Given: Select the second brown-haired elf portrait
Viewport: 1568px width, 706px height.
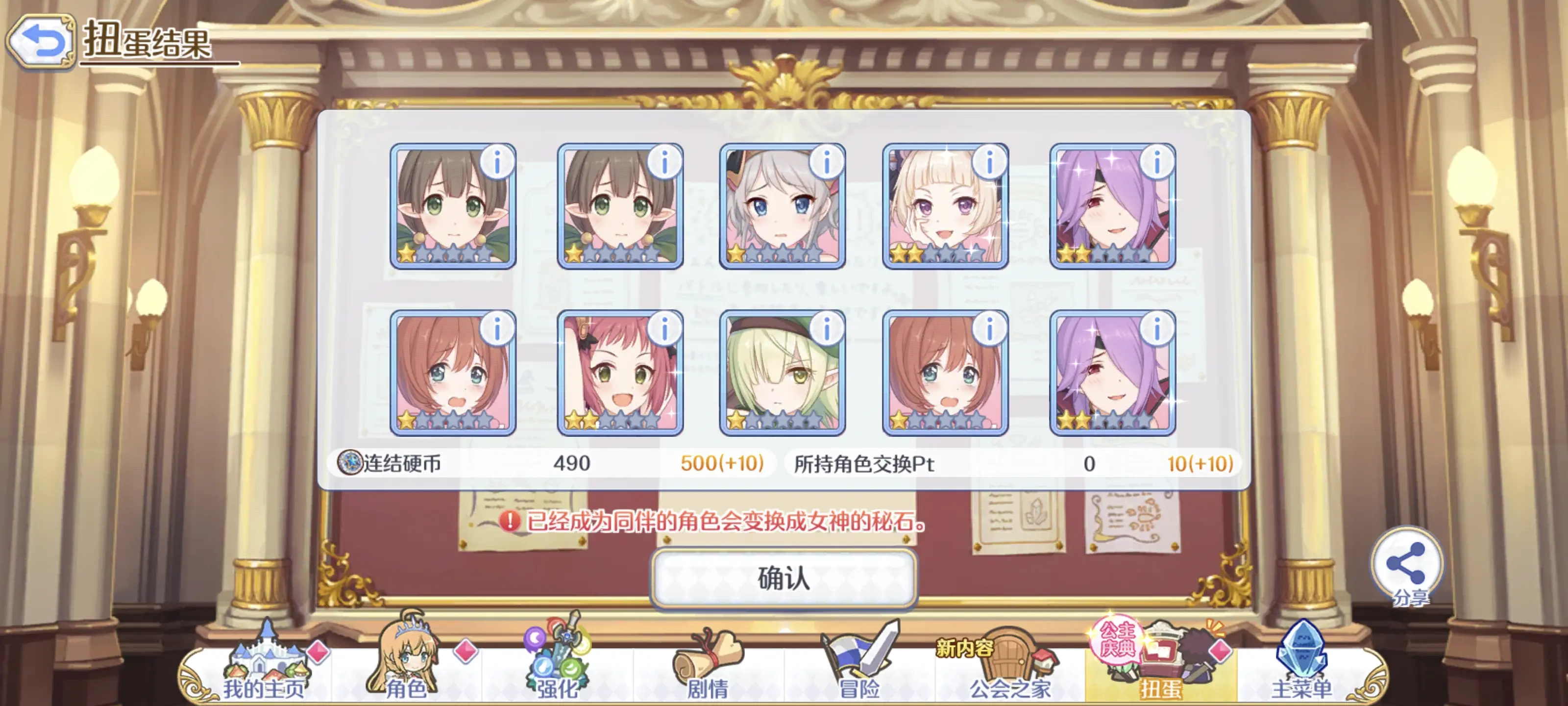Looking at the screenshot, I should coord(620,206).
